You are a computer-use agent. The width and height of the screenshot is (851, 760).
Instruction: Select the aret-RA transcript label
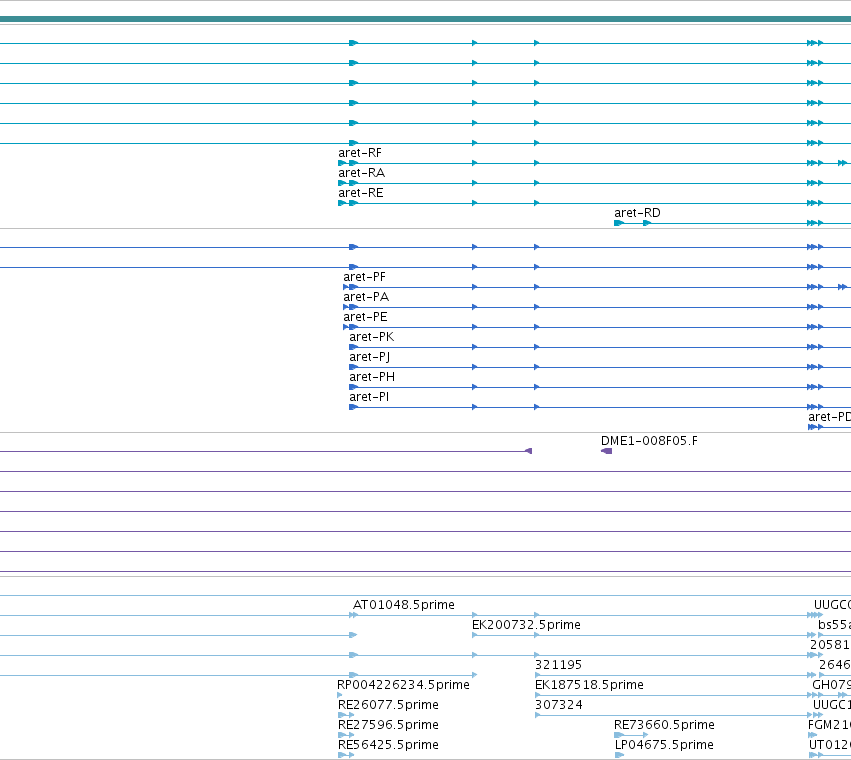coord(361,173)
